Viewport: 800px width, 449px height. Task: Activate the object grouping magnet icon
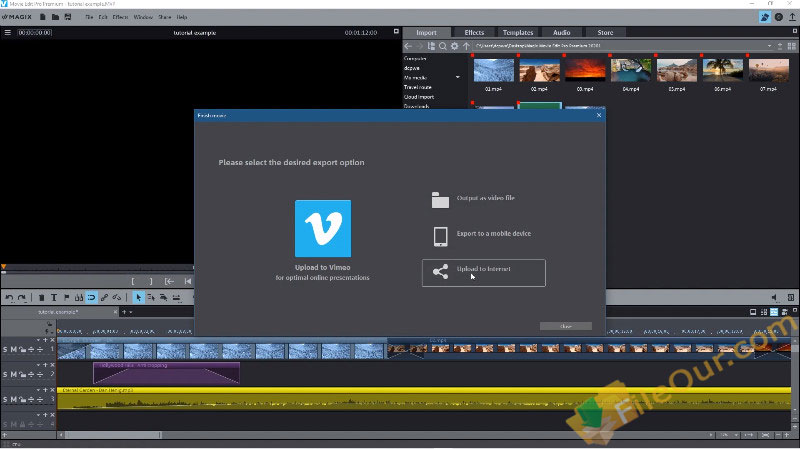pos(91,297)
